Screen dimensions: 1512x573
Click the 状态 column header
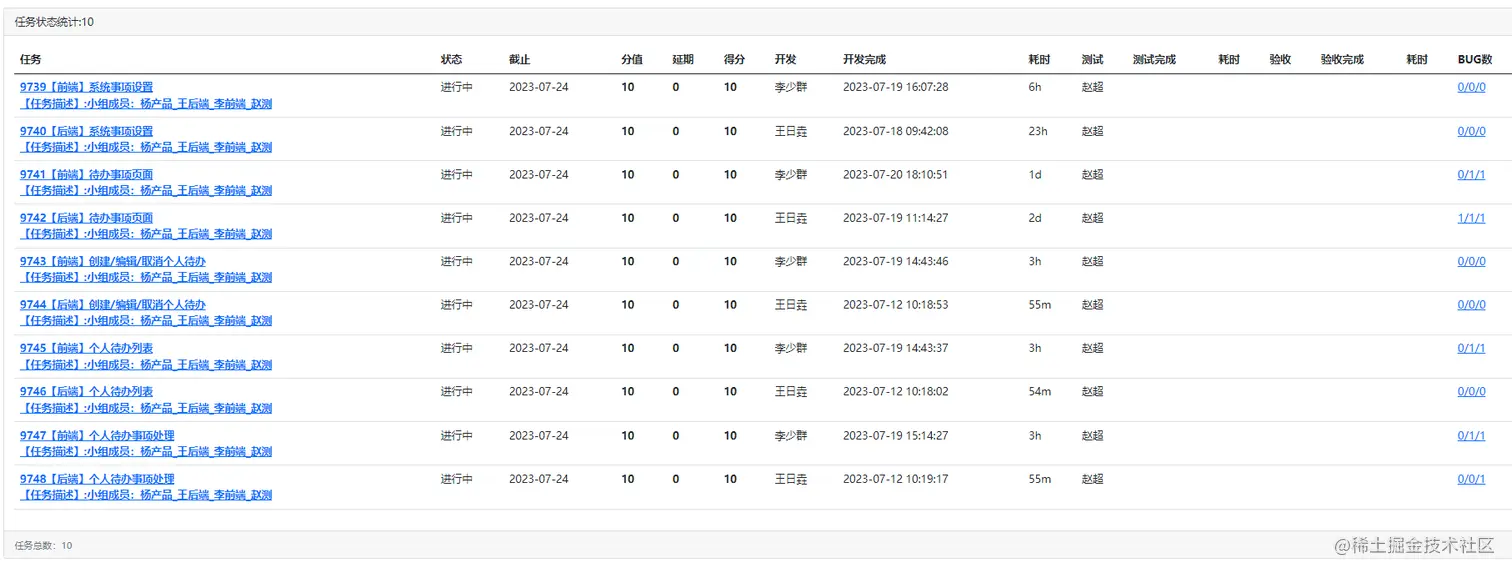(x=452, y=60)
